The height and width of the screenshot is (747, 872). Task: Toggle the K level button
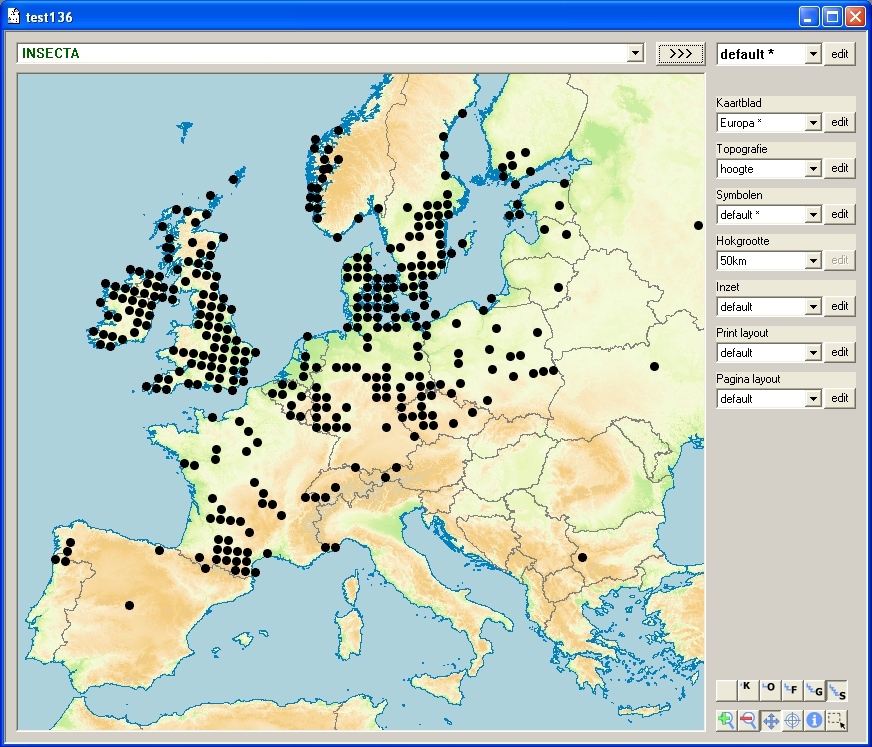[748, 690]
